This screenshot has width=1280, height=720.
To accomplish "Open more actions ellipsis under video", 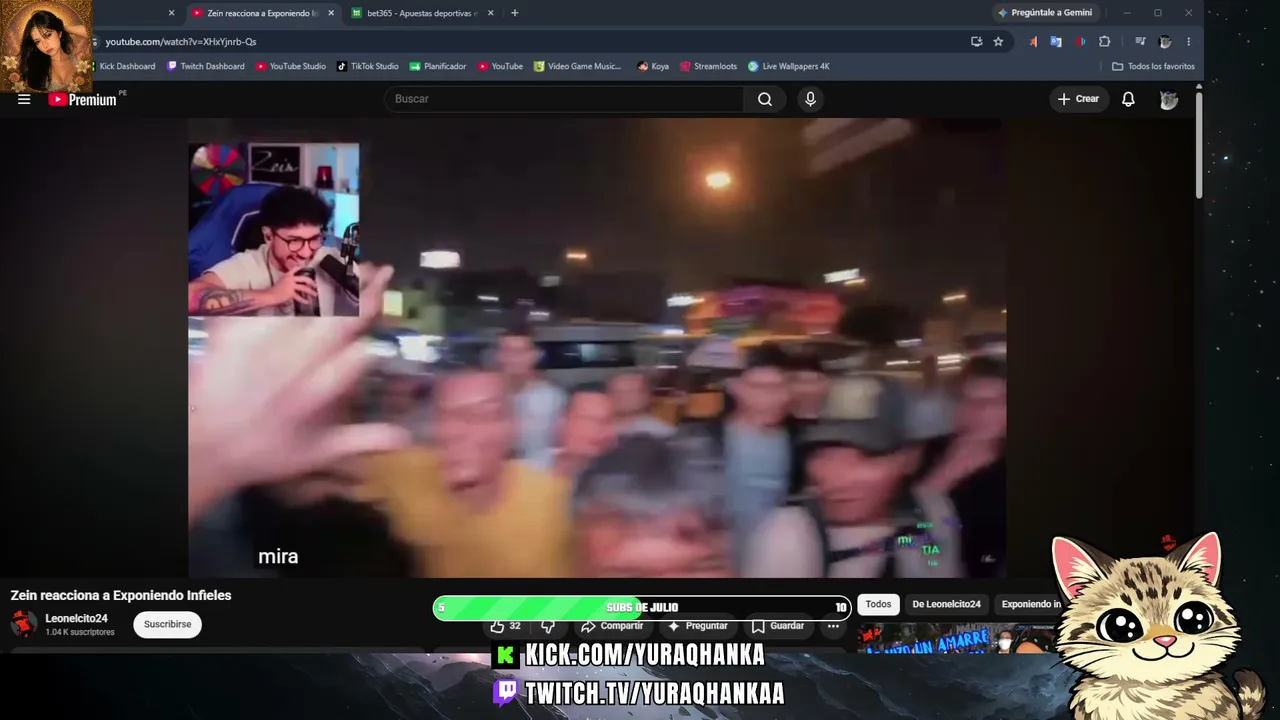I will point(833,626).
